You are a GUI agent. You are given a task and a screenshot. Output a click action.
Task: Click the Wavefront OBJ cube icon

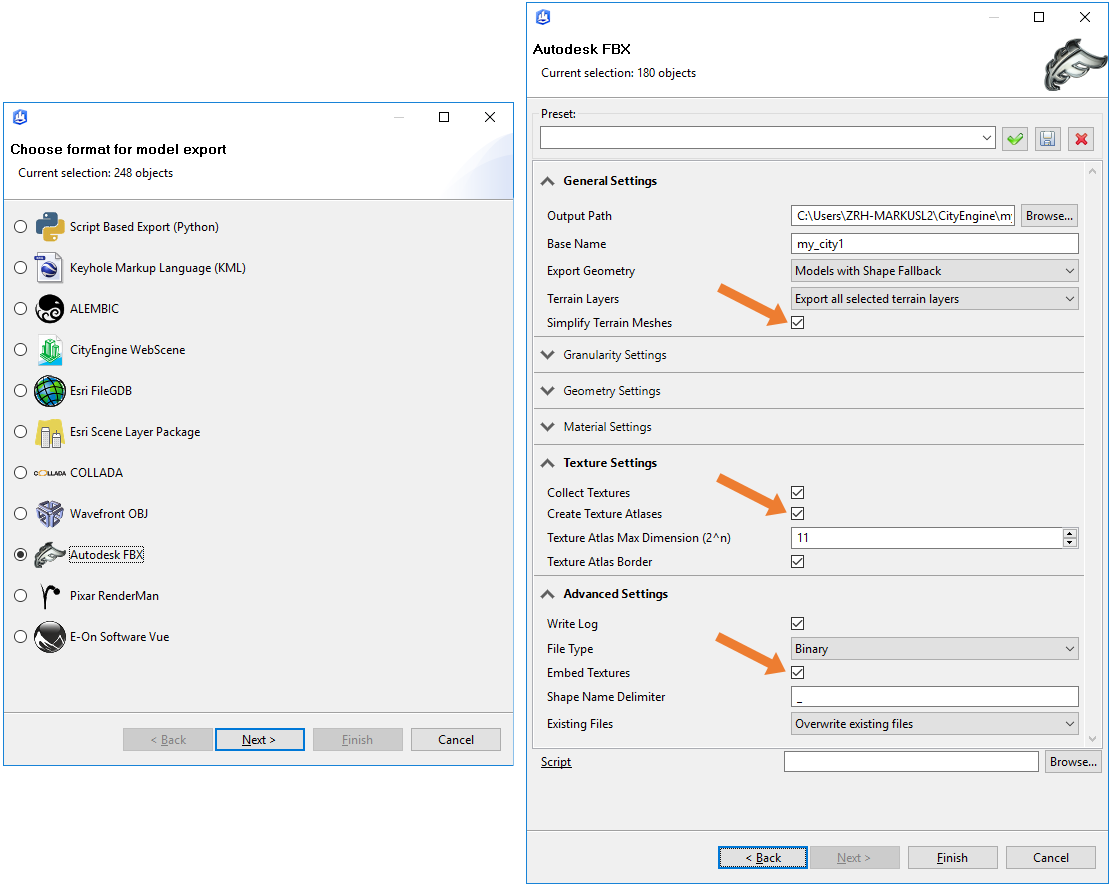pyautogui.click(x=50, y=514)
